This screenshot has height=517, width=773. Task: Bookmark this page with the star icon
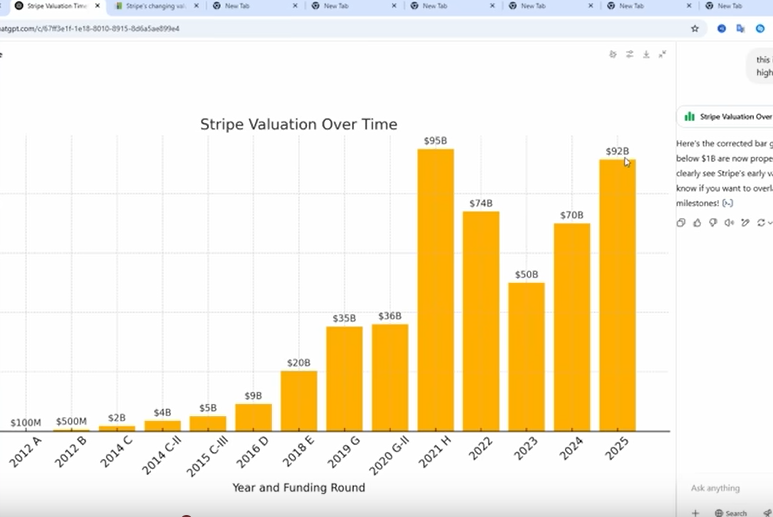(695, 29)
